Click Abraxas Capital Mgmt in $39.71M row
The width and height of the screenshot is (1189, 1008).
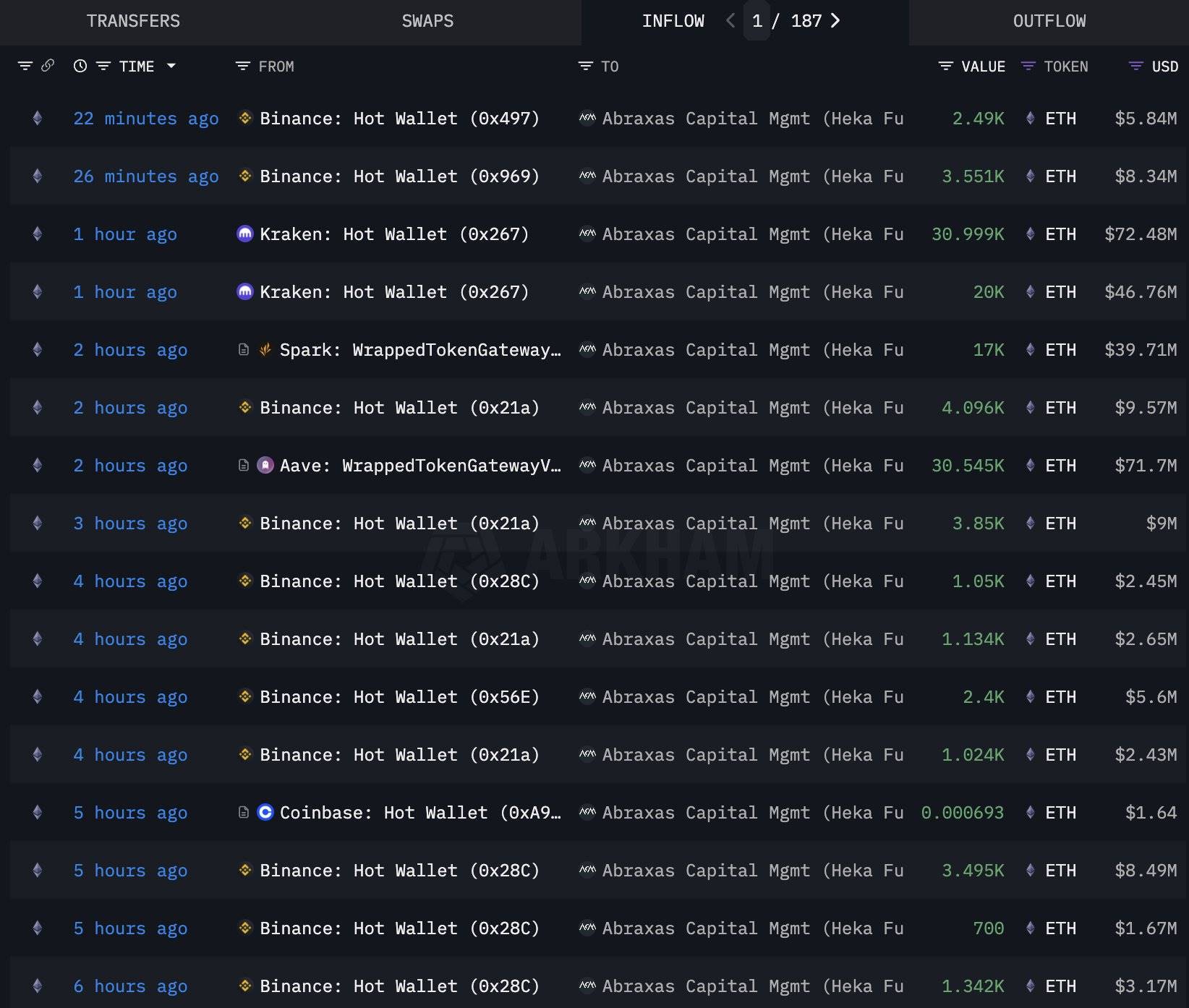753,350
